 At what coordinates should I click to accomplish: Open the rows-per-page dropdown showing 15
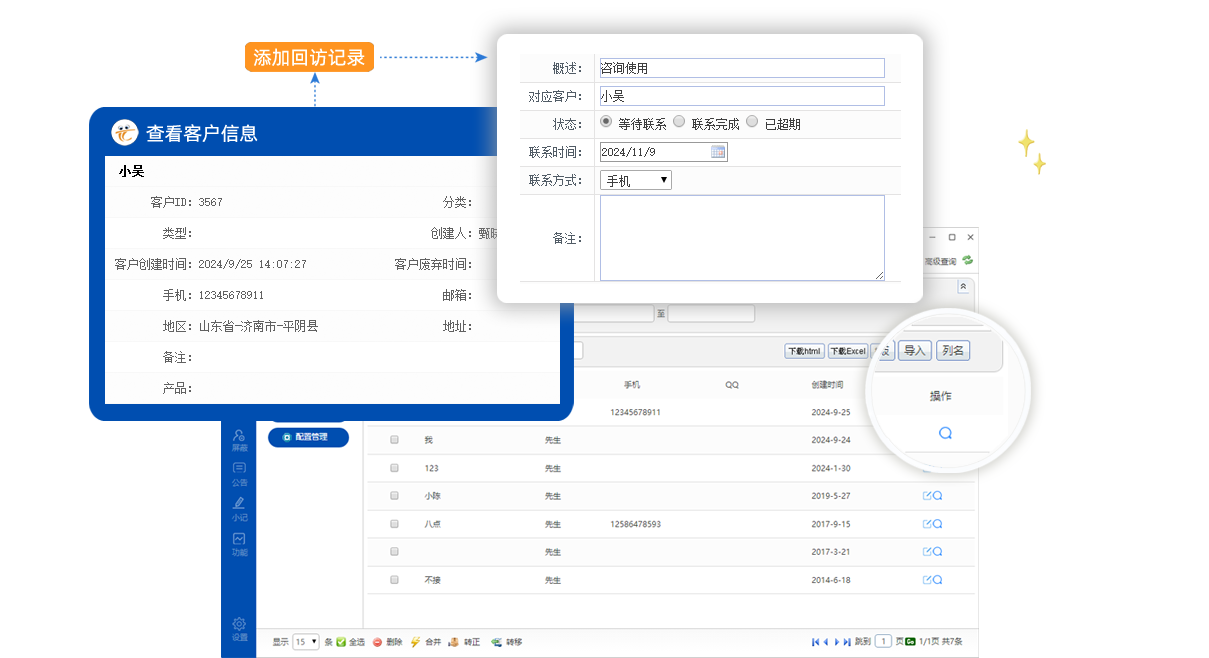(x=306, y=642)
